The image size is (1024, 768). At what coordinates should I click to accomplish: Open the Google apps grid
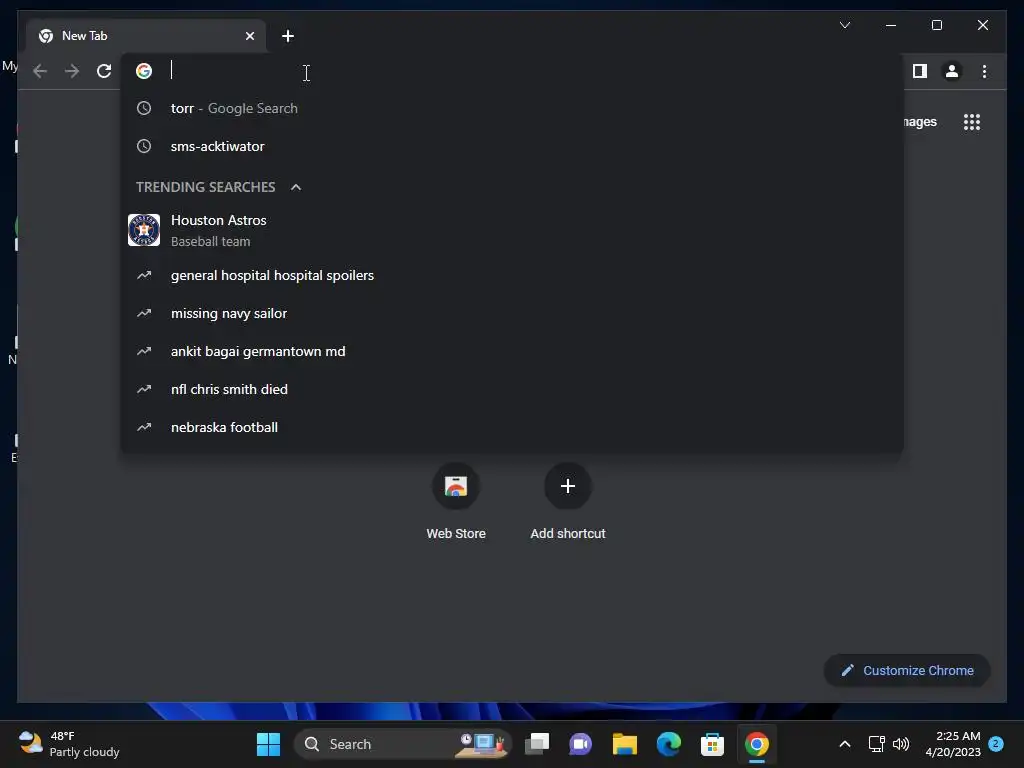[972, 121]
